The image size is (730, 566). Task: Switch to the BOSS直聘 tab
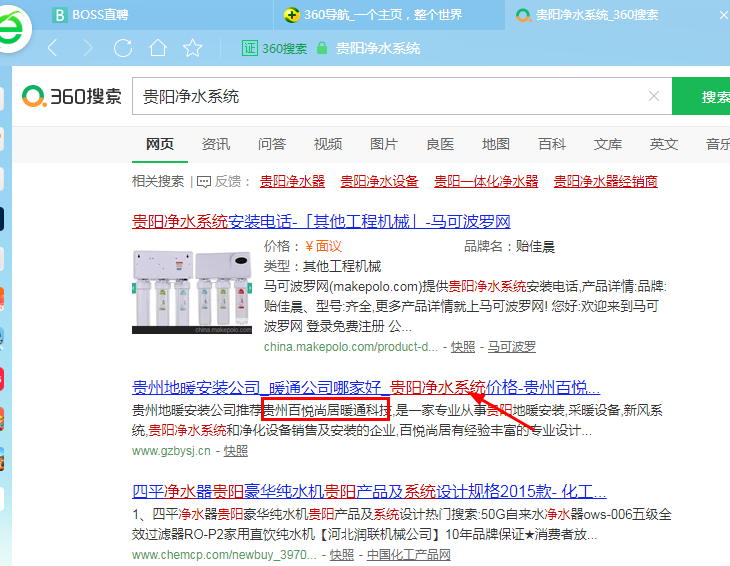coord(90,15)
